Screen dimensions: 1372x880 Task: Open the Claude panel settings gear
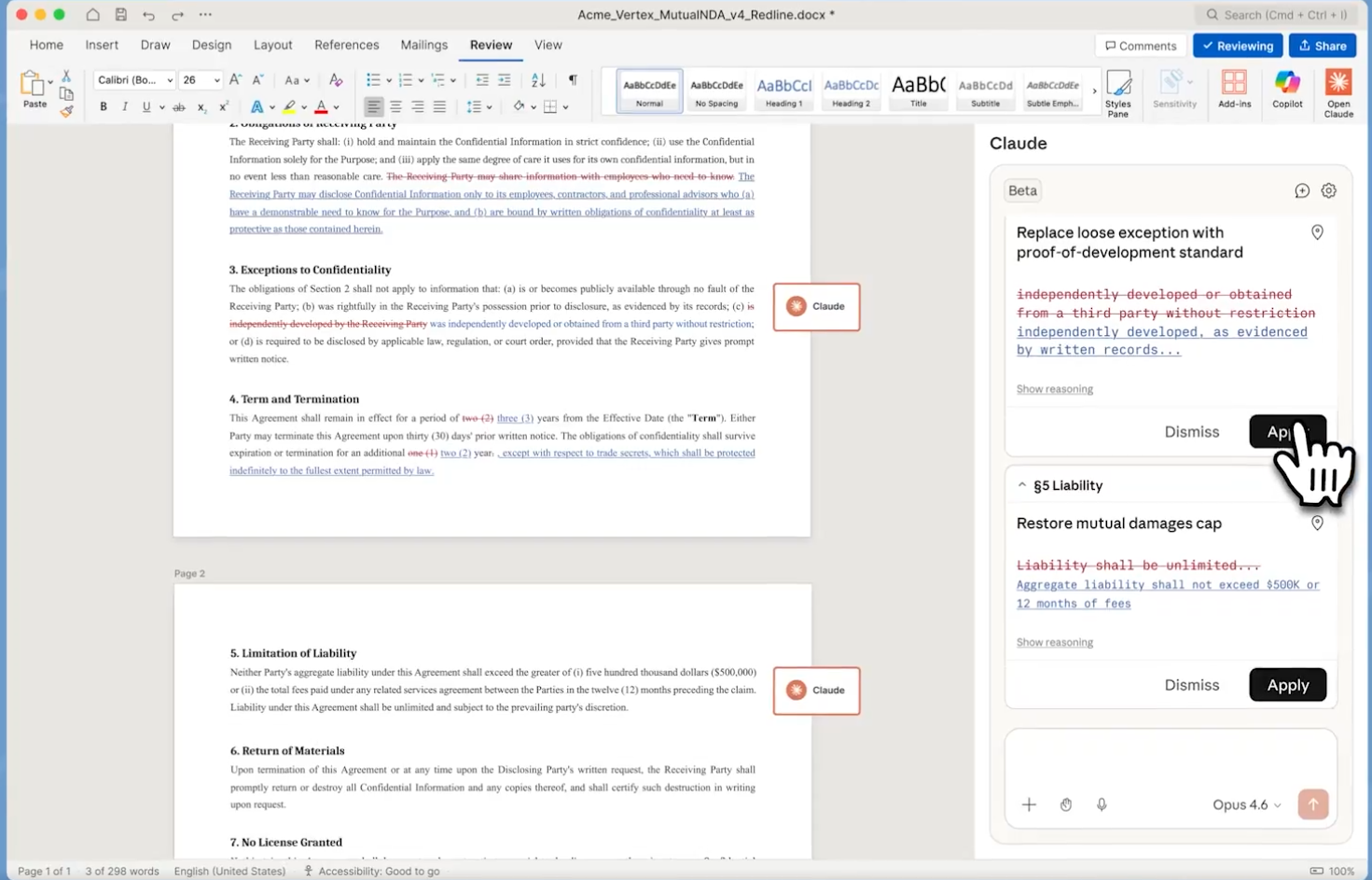pos(1329,191)
